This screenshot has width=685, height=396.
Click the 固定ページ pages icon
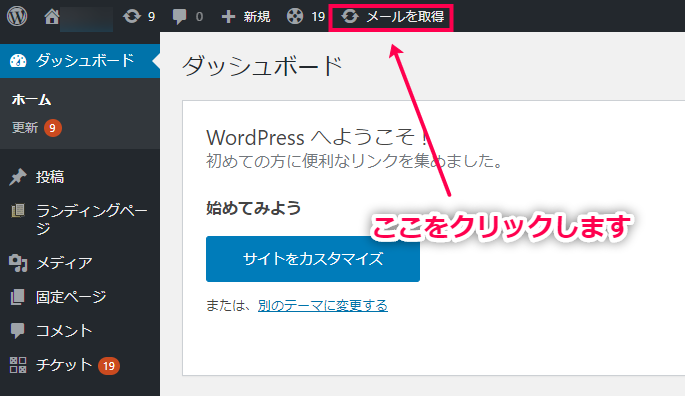click(x=18, y=297)
